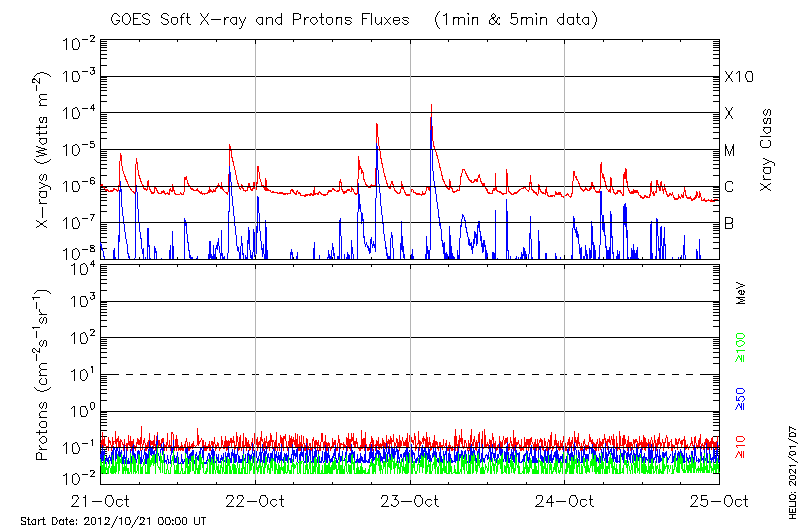This screenshot has width=800, height=530.
Task: Click the blue ≥50 MeV legend label
Action: 741,399
